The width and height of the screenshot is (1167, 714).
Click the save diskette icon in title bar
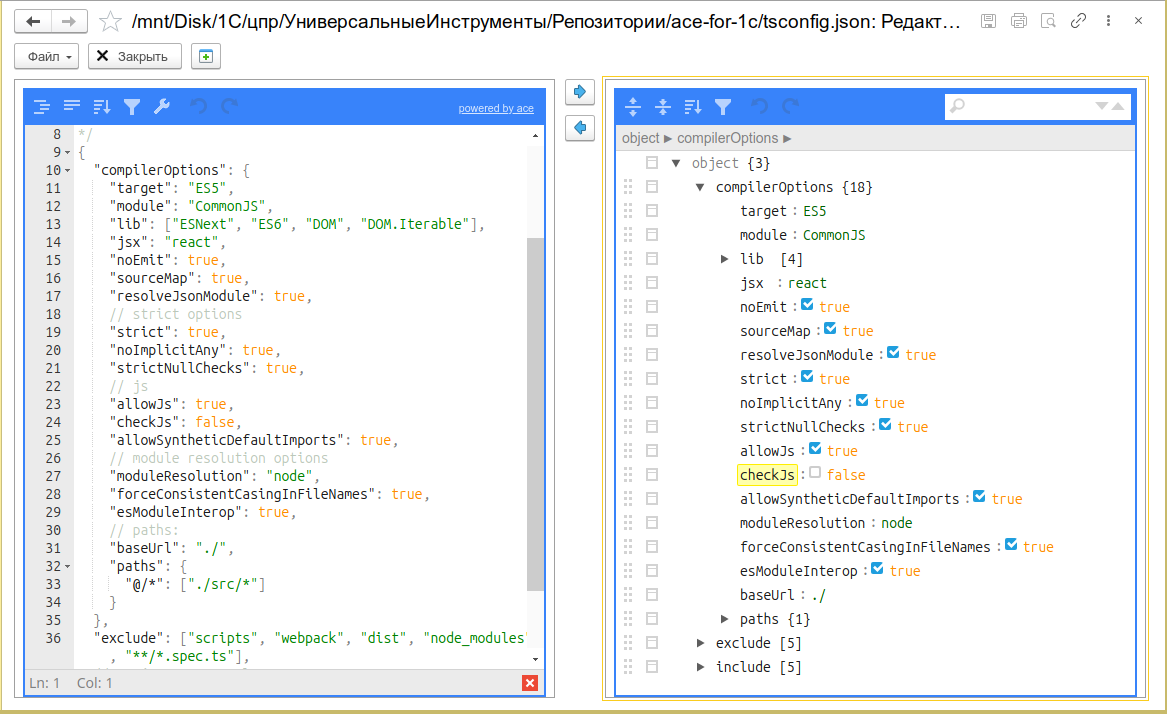[x=988, y=21]
